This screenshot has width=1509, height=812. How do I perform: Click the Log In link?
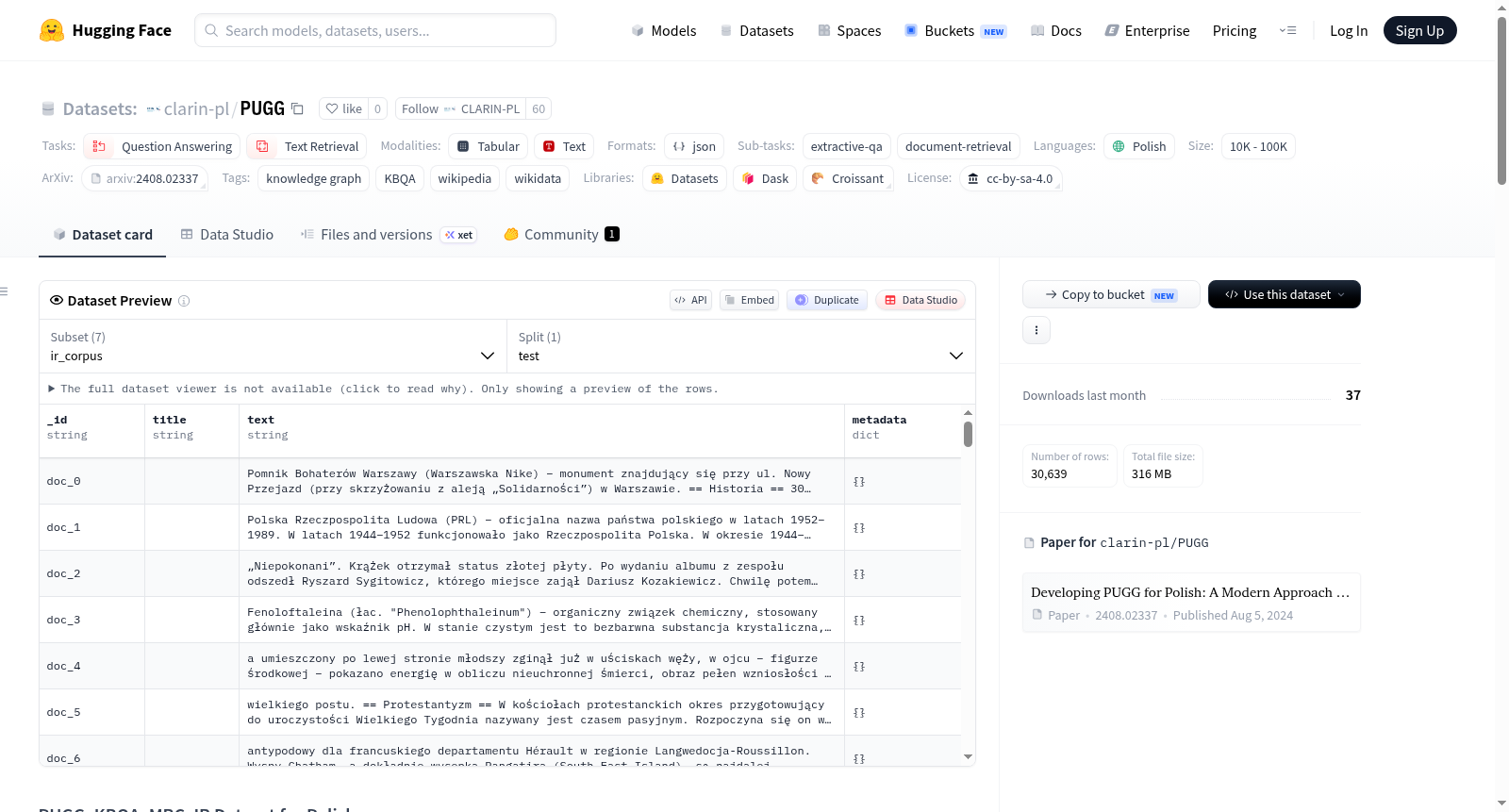click(1349, 30)
